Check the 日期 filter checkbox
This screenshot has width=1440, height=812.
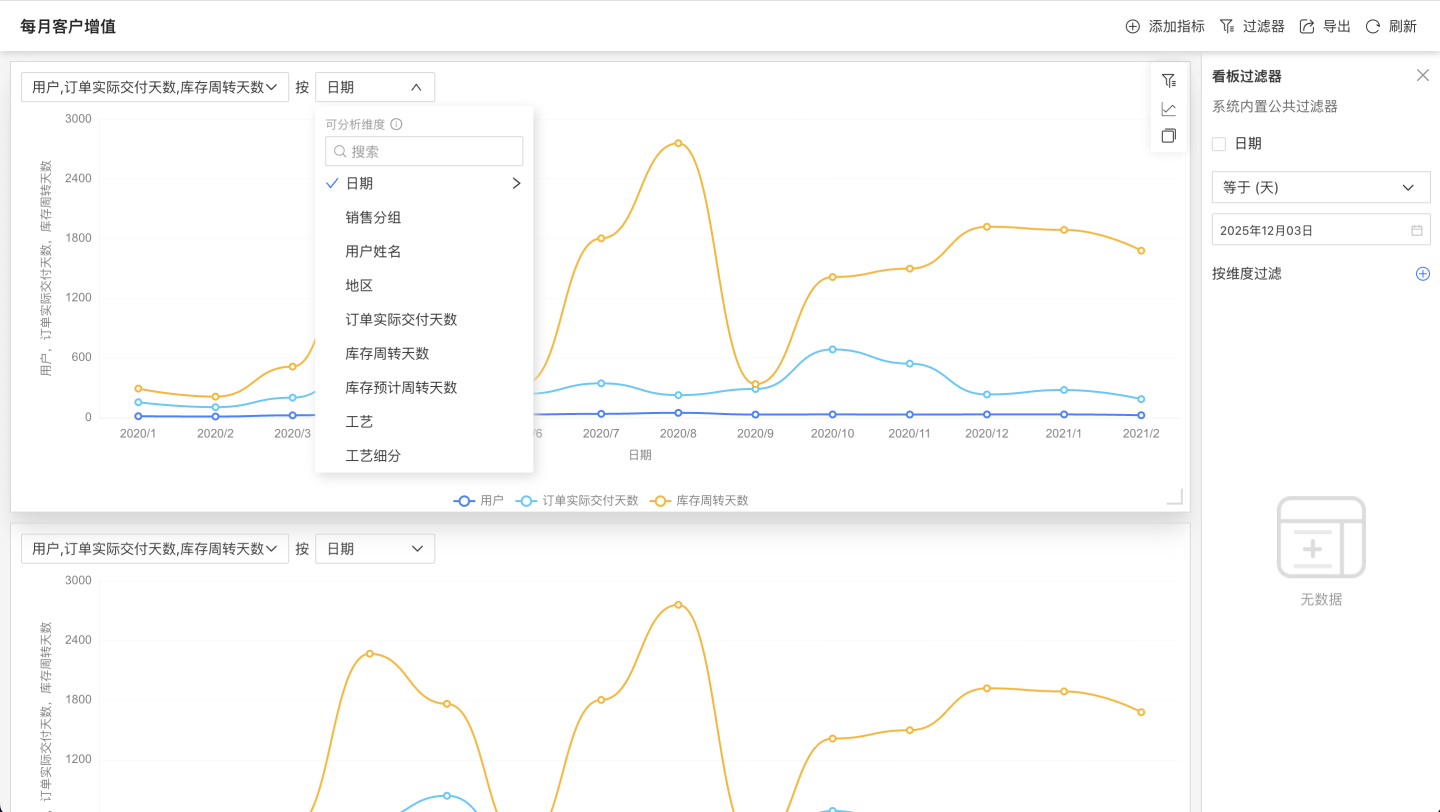pos(1219,144)
